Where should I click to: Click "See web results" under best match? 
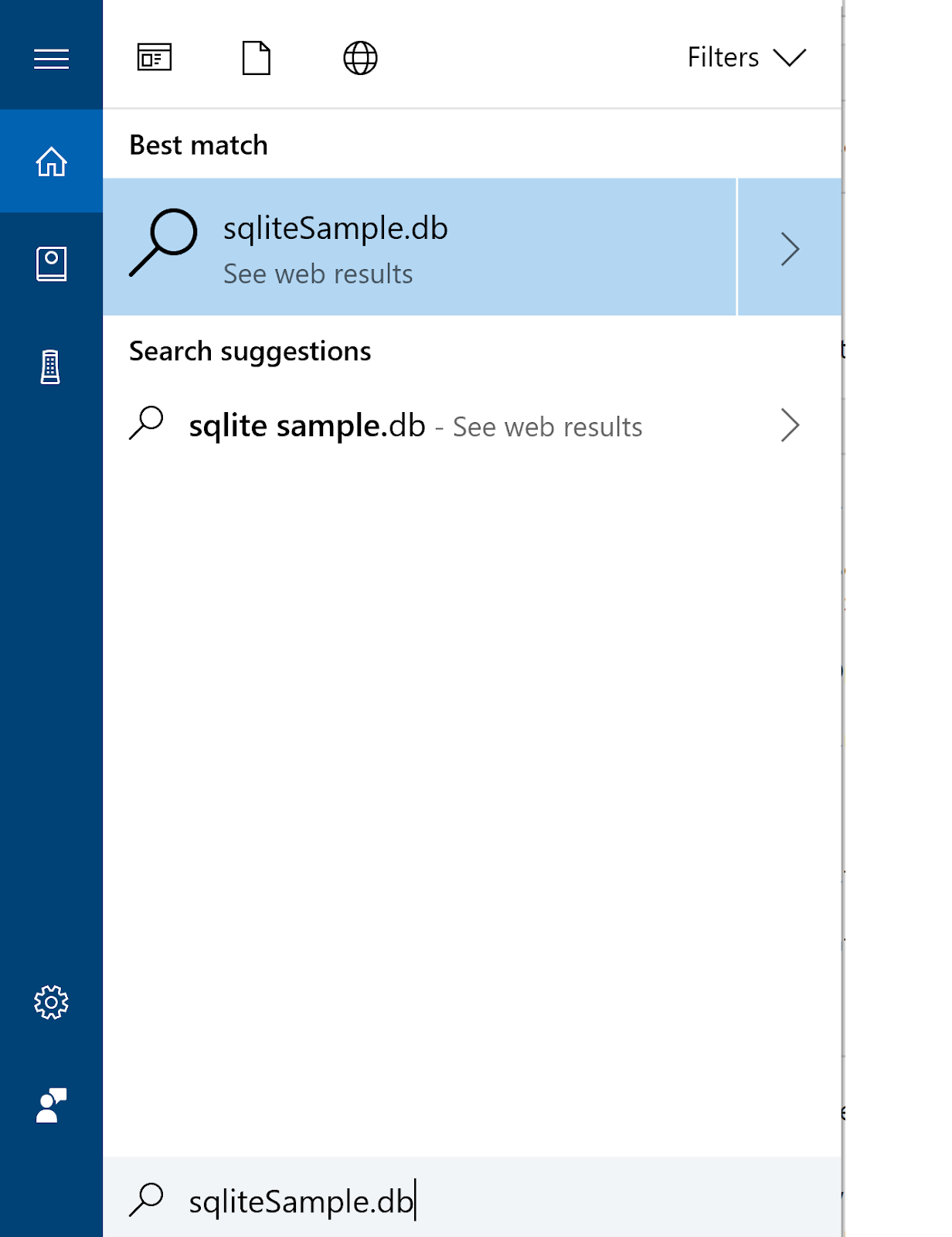coord(318,274)
